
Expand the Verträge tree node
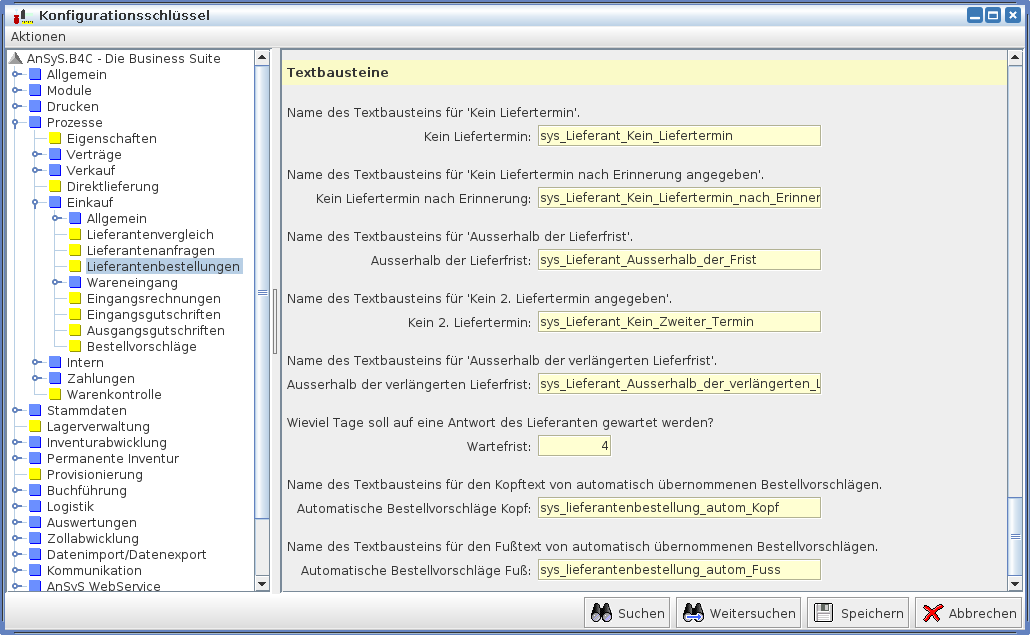(37, 155)
